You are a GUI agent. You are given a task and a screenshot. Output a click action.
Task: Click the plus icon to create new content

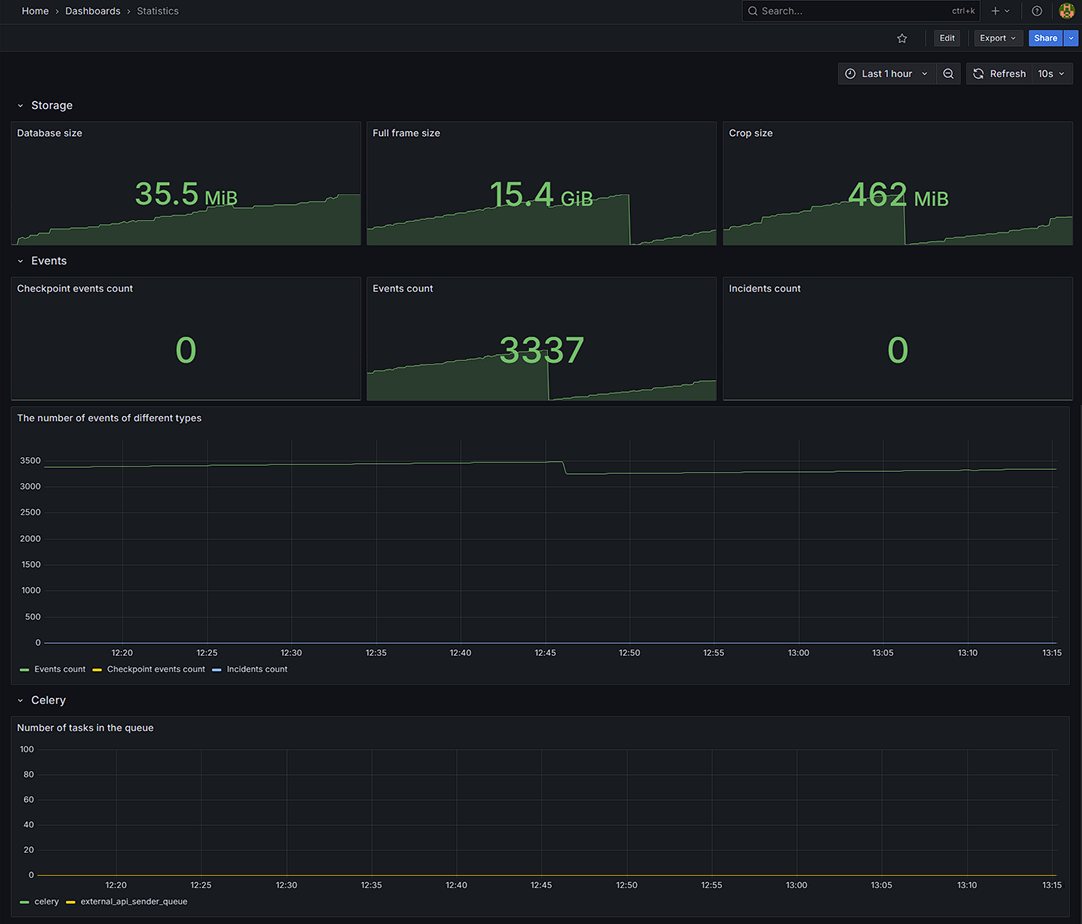pyautogui.click(x=996, y=11)
